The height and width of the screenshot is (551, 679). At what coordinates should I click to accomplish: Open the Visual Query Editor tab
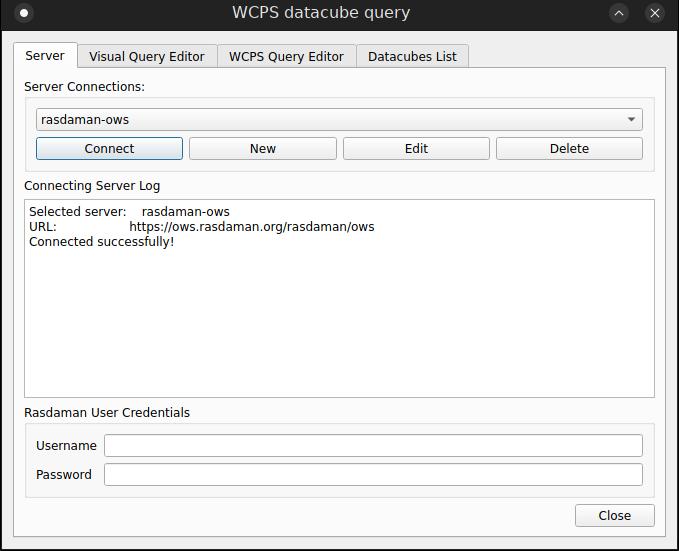click(147, 56)
